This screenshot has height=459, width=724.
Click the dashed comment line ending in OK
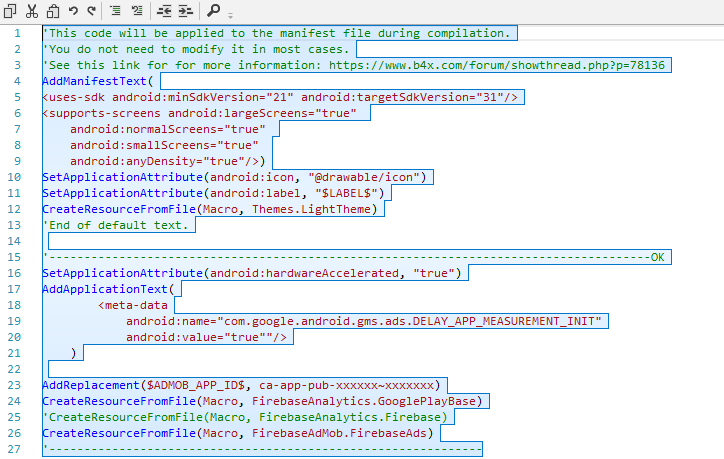point(354,257)
